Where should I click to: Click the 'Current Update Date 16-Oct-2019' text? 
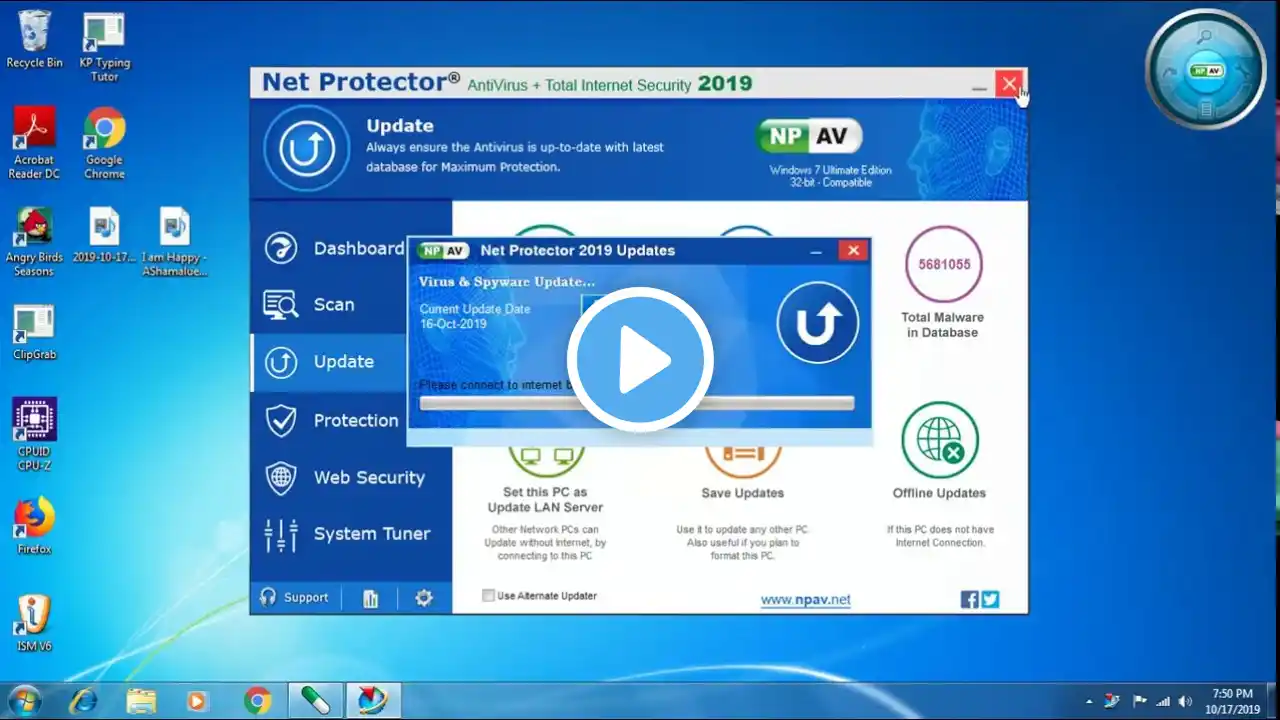tap(475, 316)
